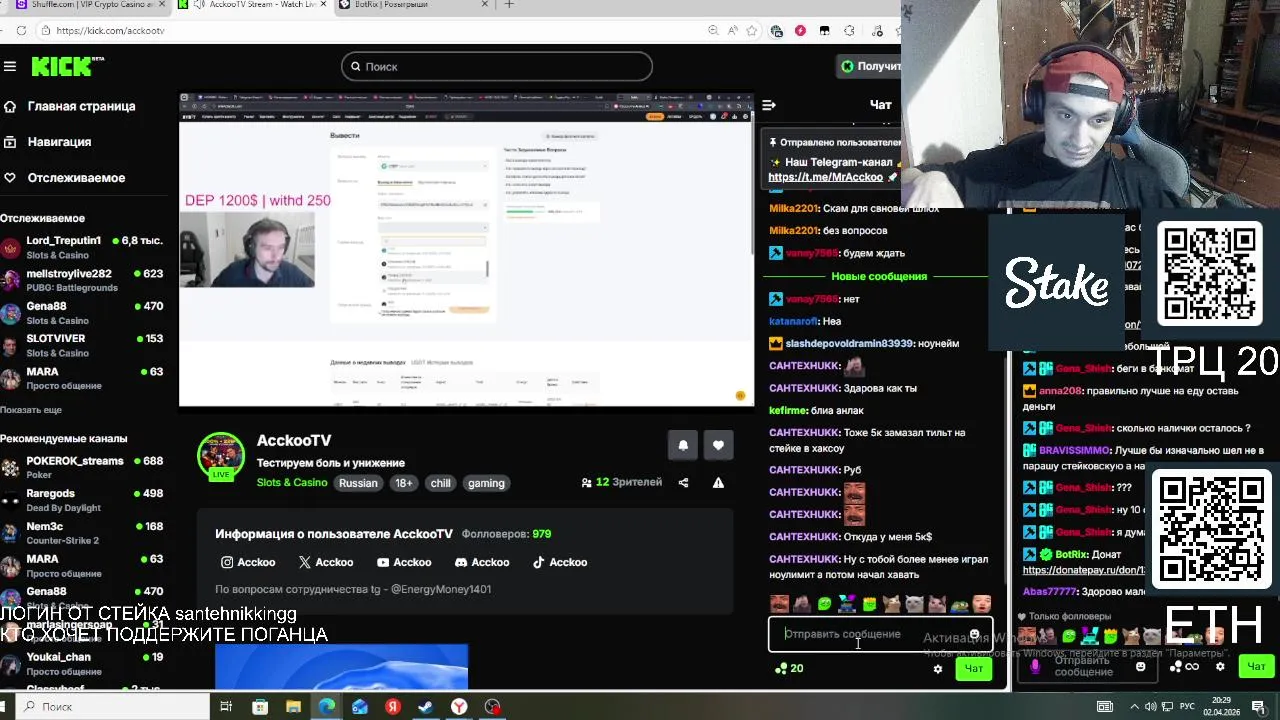Close the AcckooTV Stream browser tab
The image size is (1280, 720).
pos(323,5)
